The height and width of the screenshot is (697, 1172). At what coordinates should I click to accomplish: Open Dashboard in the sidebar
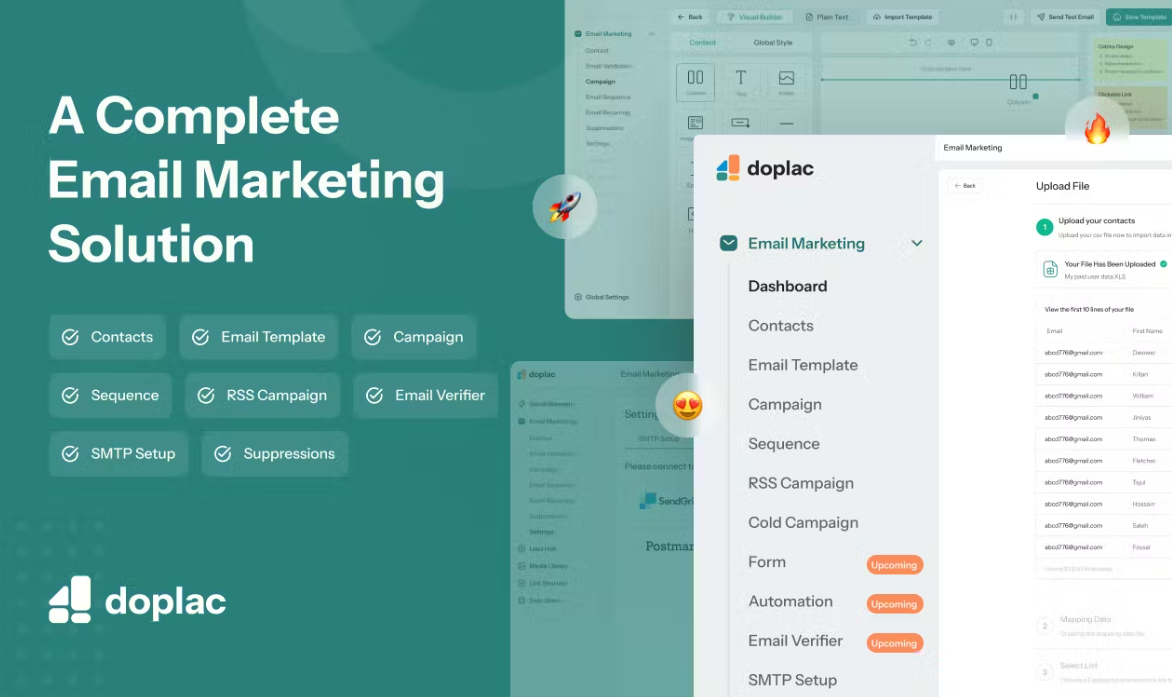coord(787,286)
